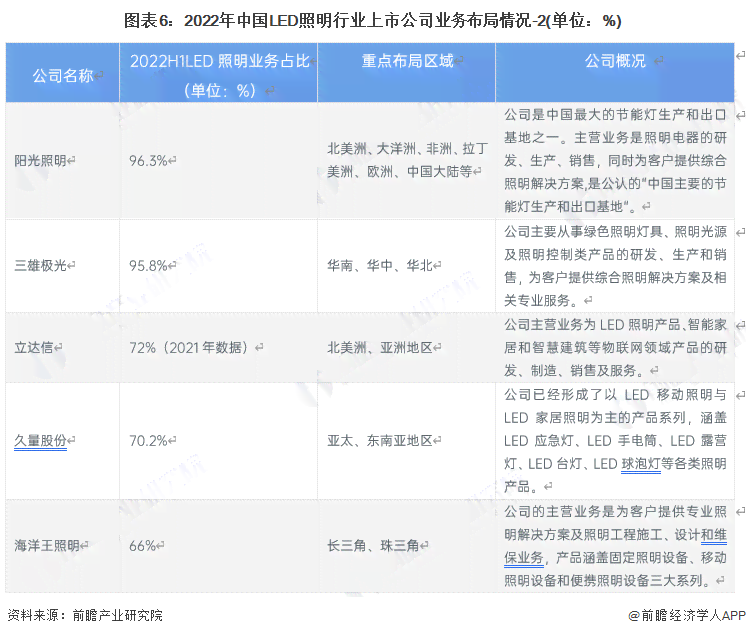The width and height of the screenshot is (746, 636).
Task: Select the 重点布局区域 column header
Action: pyautogui.click(x=407, y=60)
